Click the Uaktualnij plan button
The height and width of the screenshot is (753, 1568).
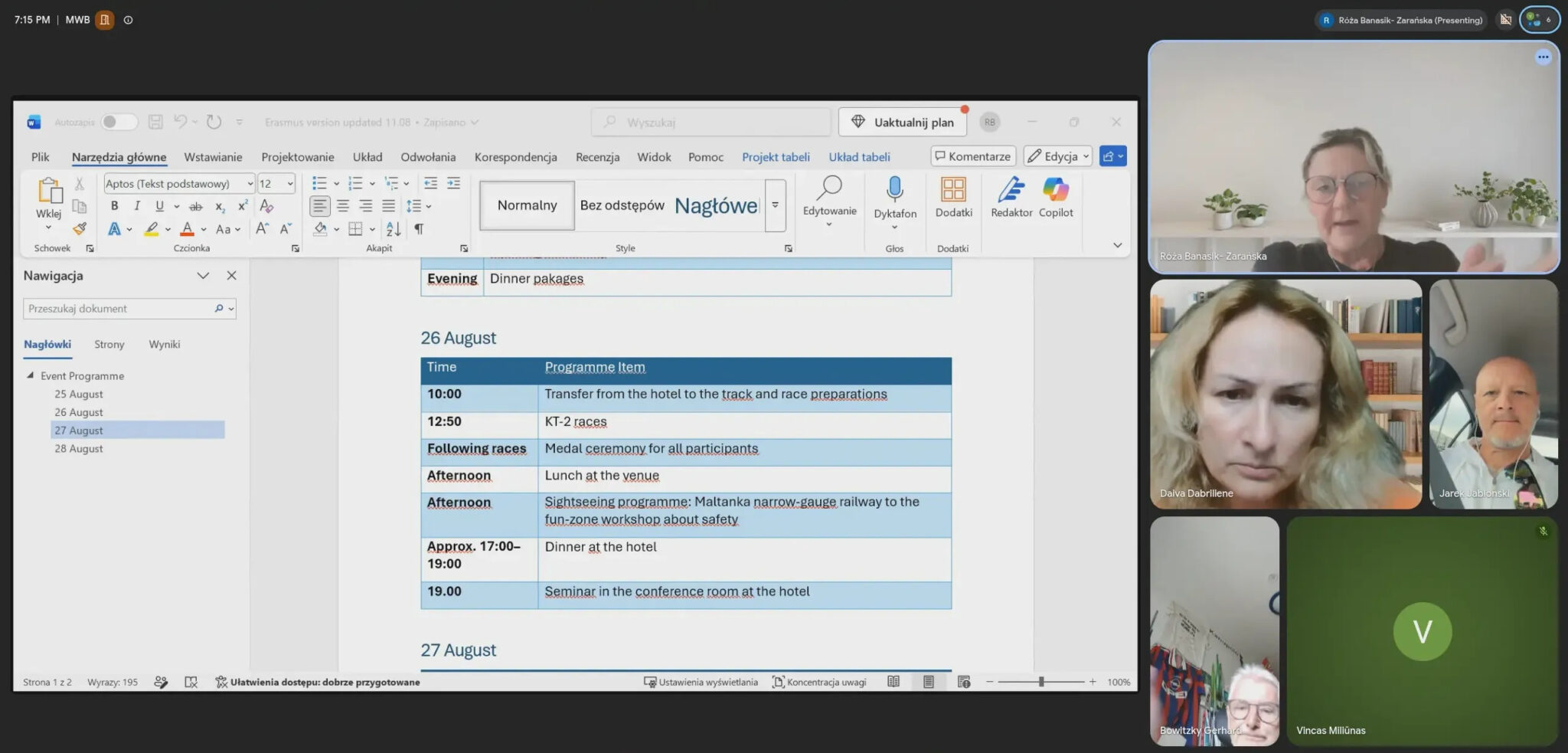click(x=903, y=122)
